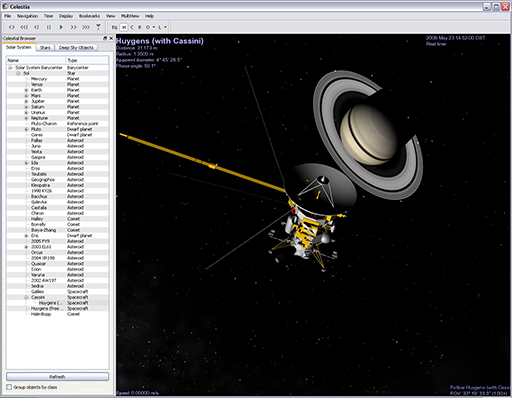
Task: Toggle the Eq equatorial grid button
Action: coord(114,27)
